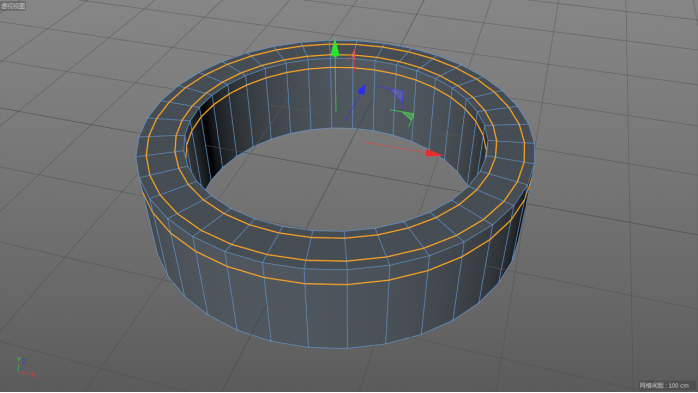Click the blue Z-axis line shaft

click(x=352, y=108)
